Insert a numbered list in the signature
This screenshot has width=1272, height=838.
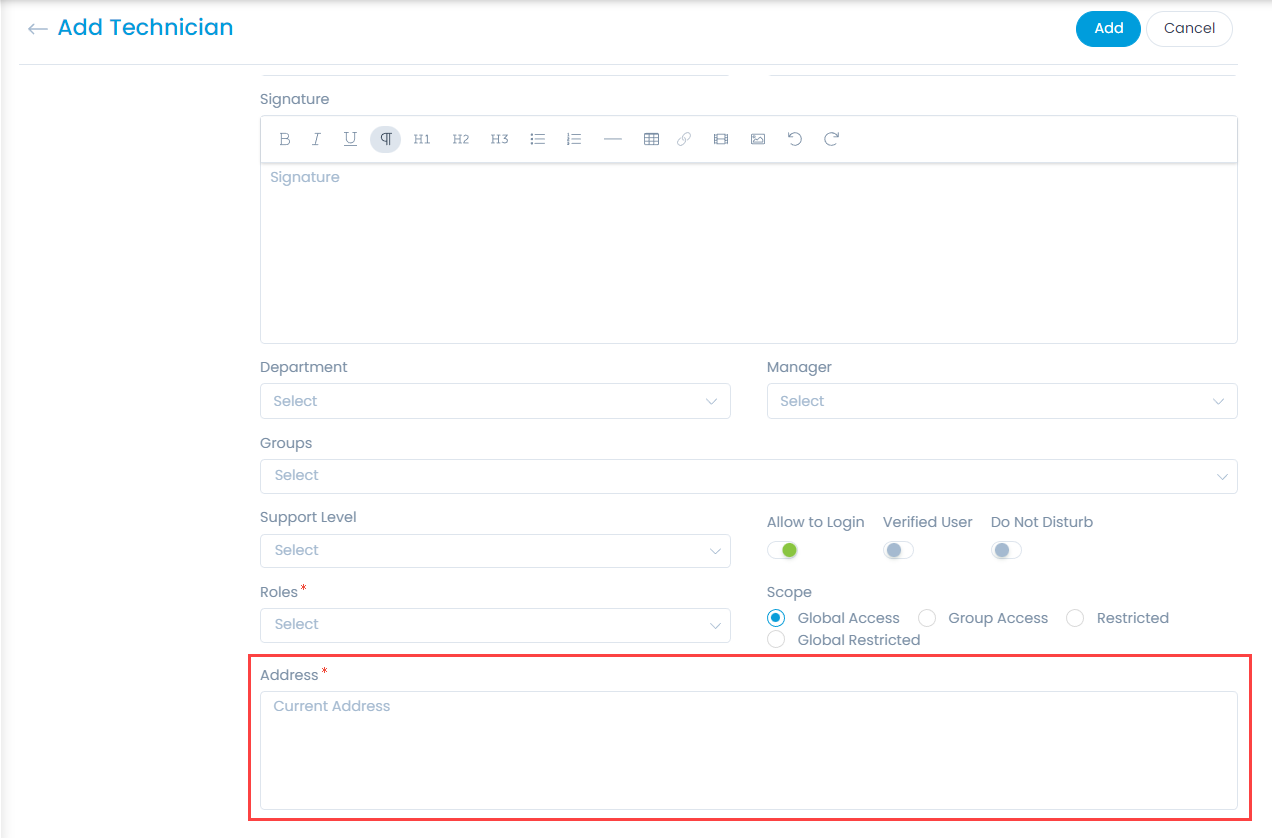[x=573, y=139]
